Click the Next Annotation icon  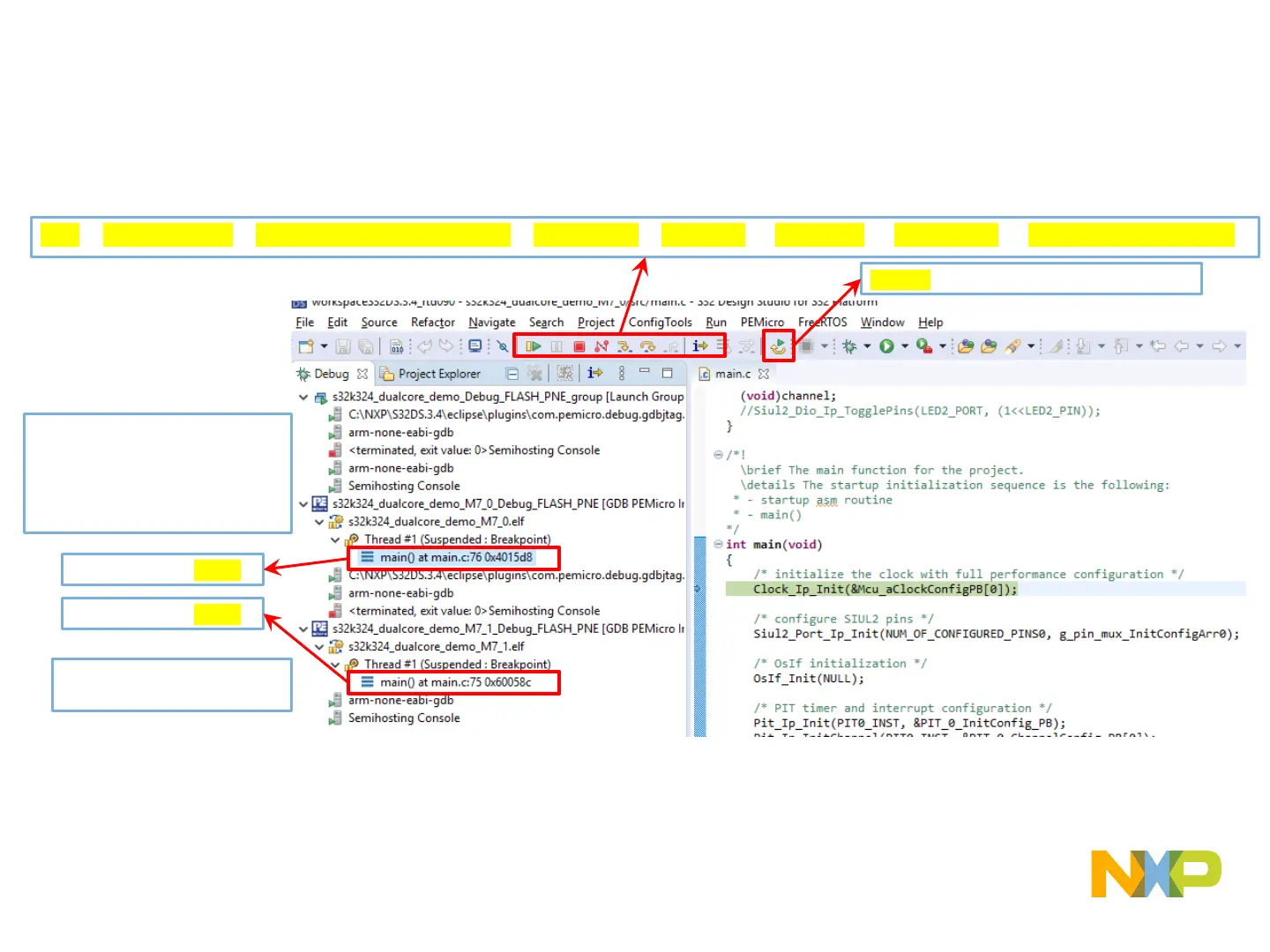click(x=1083, y=346)
